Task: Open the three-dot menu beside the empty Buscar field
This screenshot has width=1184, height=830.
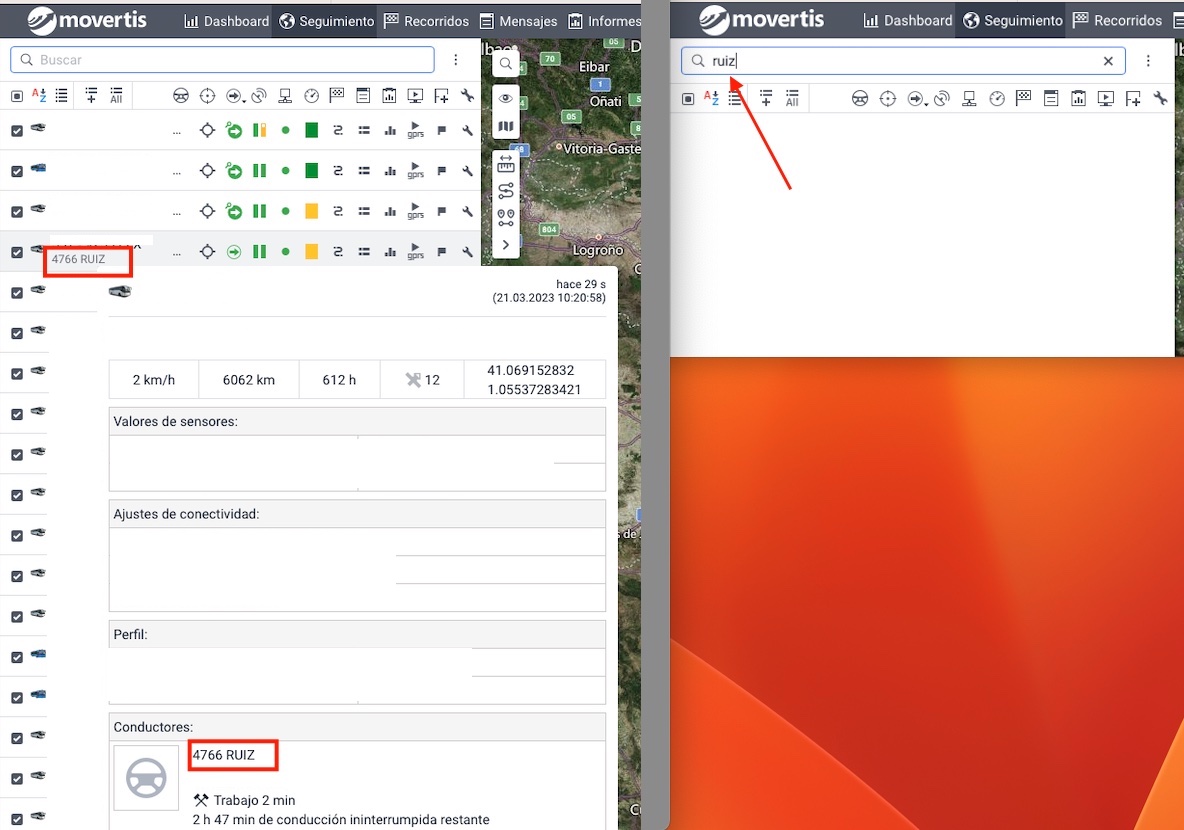Action: pyautogui.click(x=456, y=60)
